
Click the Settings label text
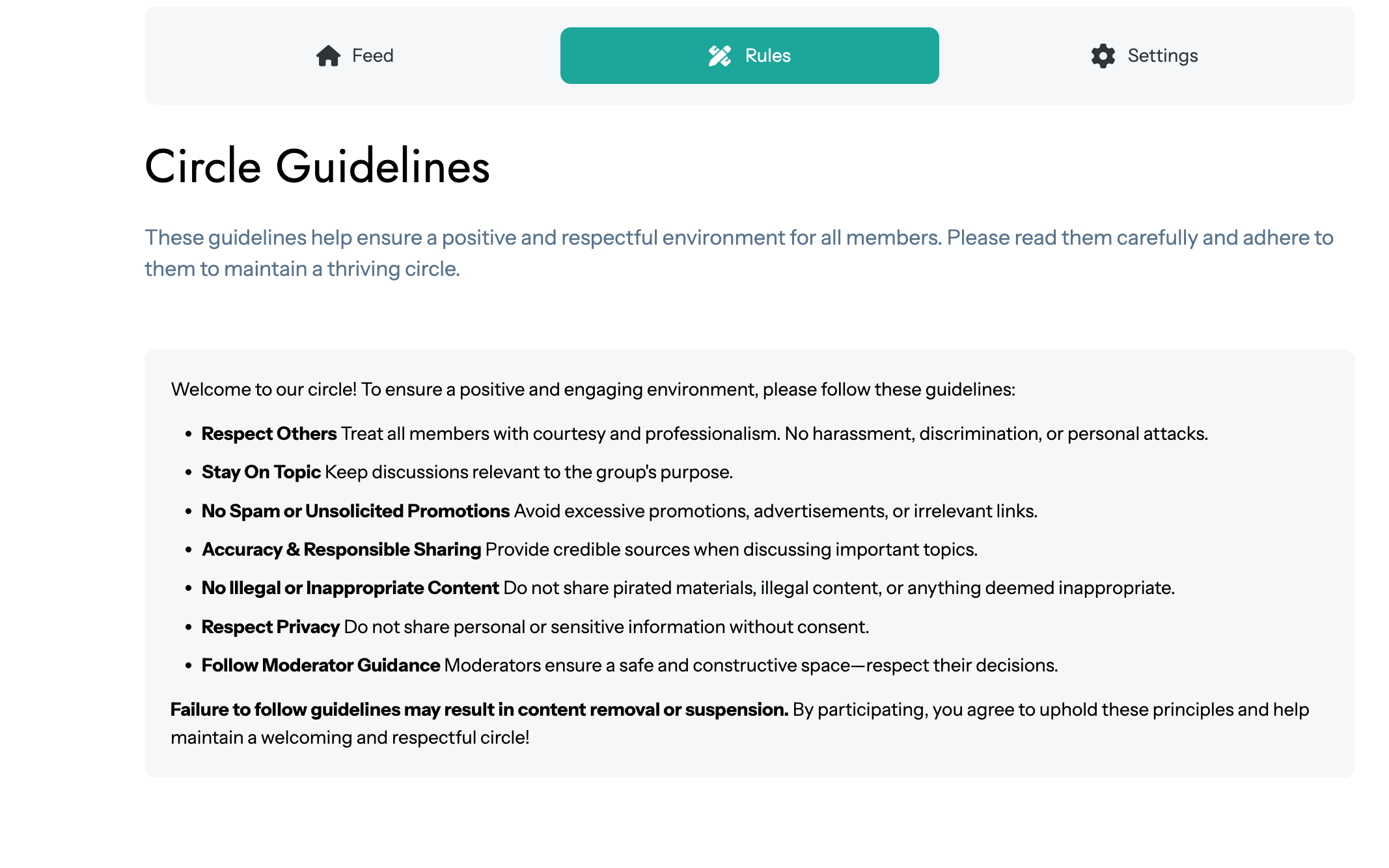coord(1162,56)
